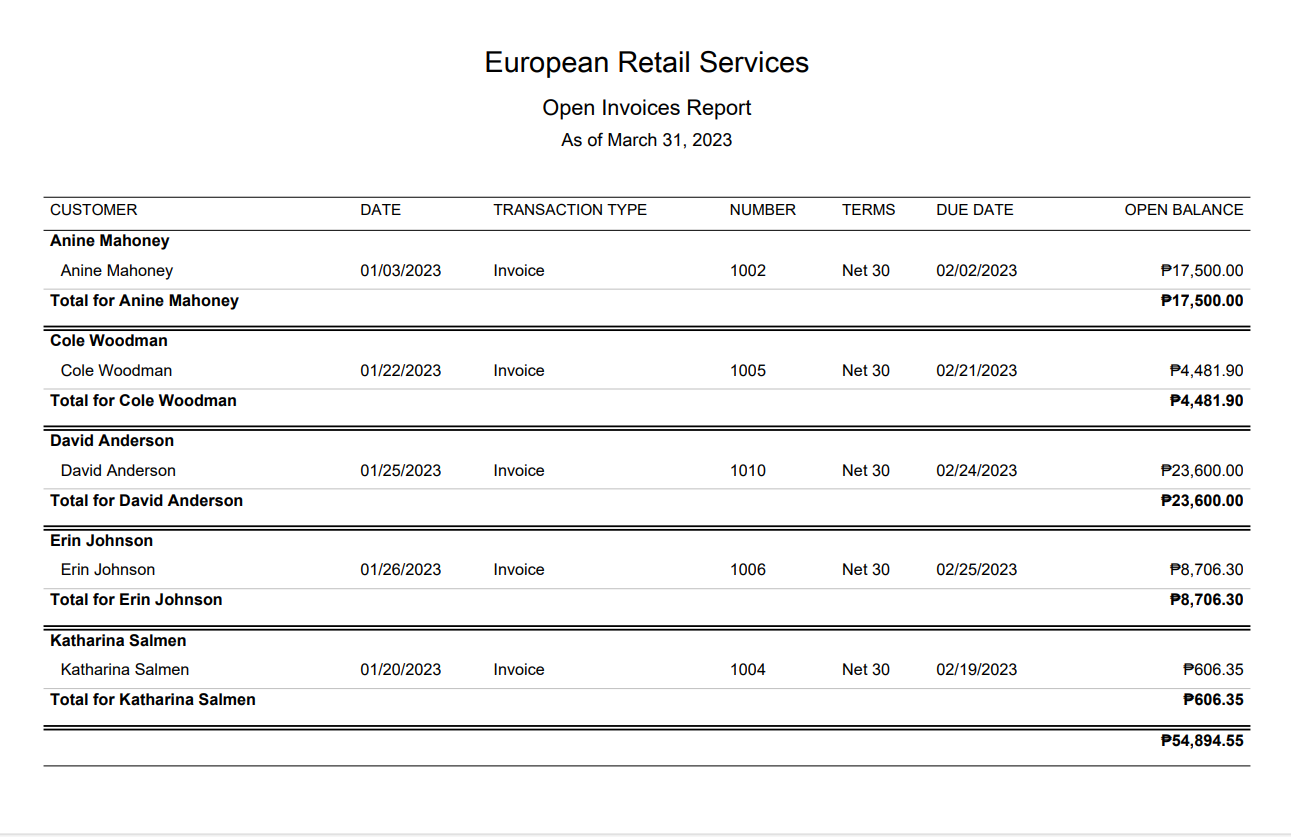The image size is (1291, 837).
Task: Click the As of March 31, 2023 date line
Action: tap(646, 140)
